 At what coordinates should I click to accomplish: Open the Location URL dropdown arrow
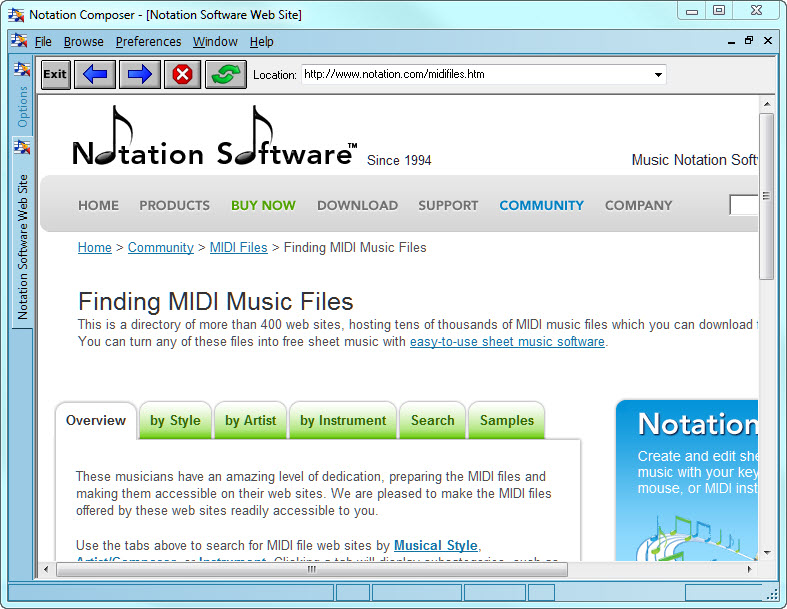658,75
